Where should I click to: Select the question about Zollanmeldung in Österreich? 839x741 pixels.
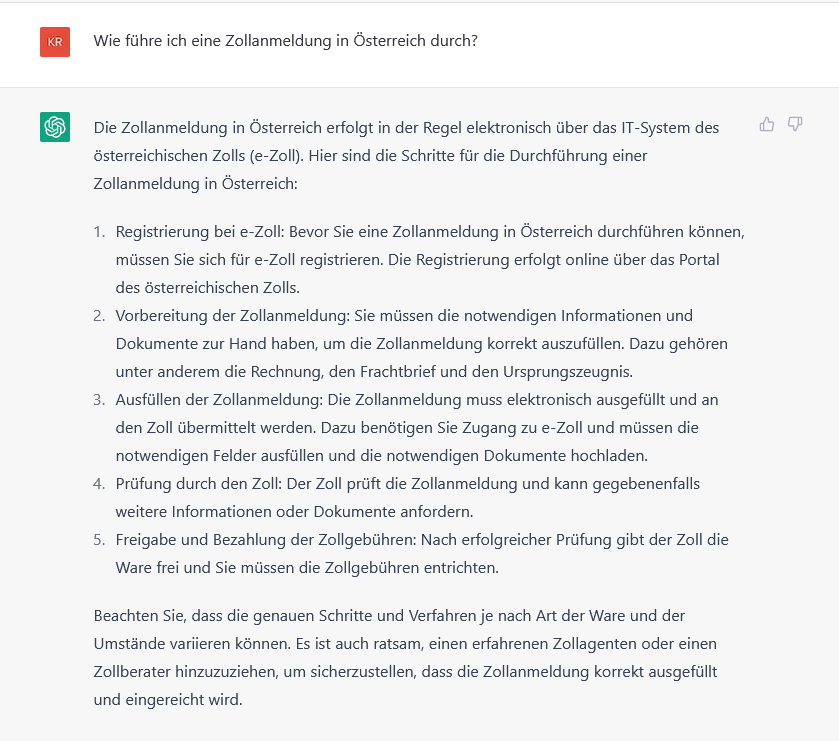point(285,41)
